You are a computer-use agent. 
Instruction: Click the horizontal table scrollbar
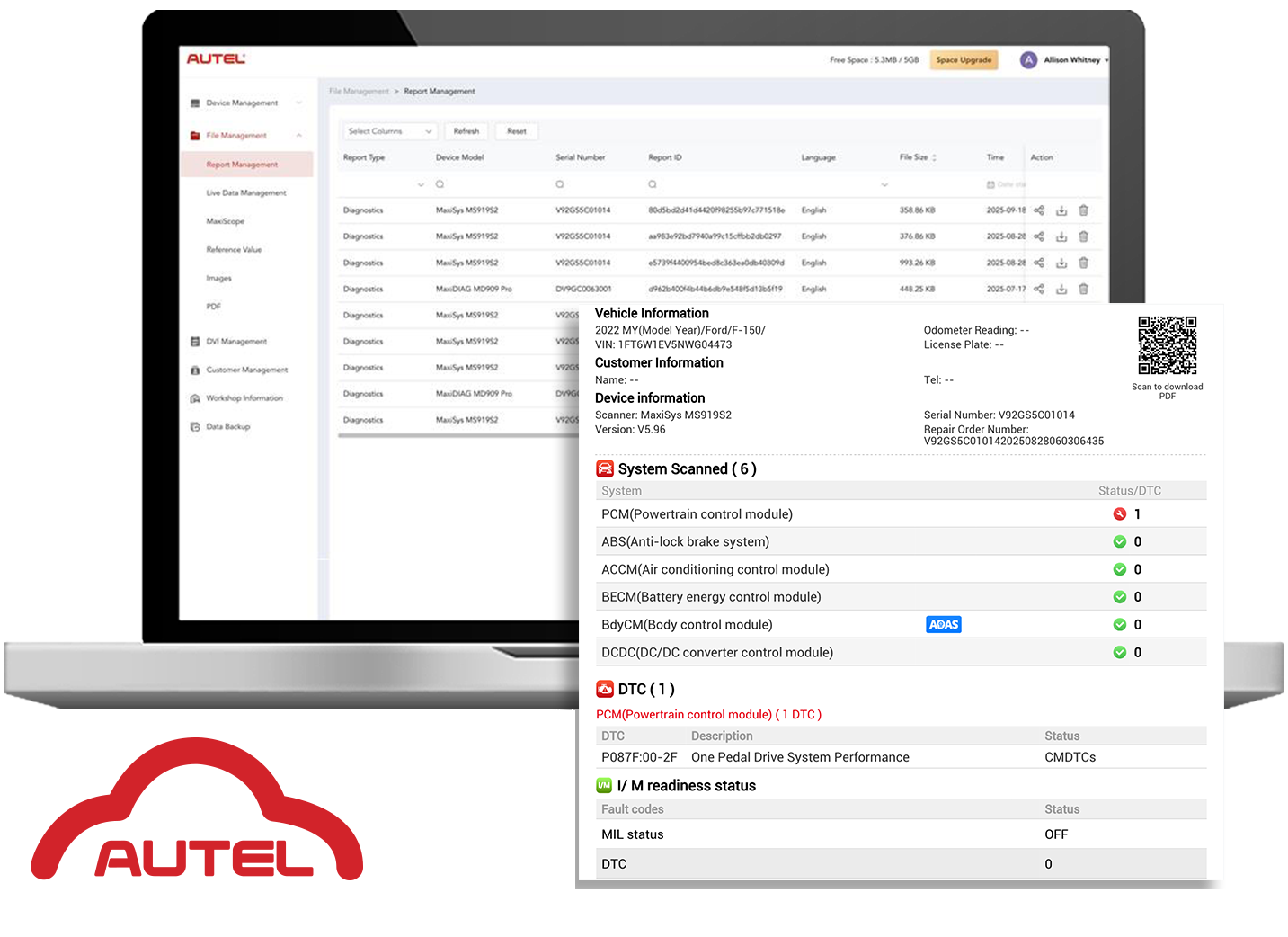coord(458,435)
